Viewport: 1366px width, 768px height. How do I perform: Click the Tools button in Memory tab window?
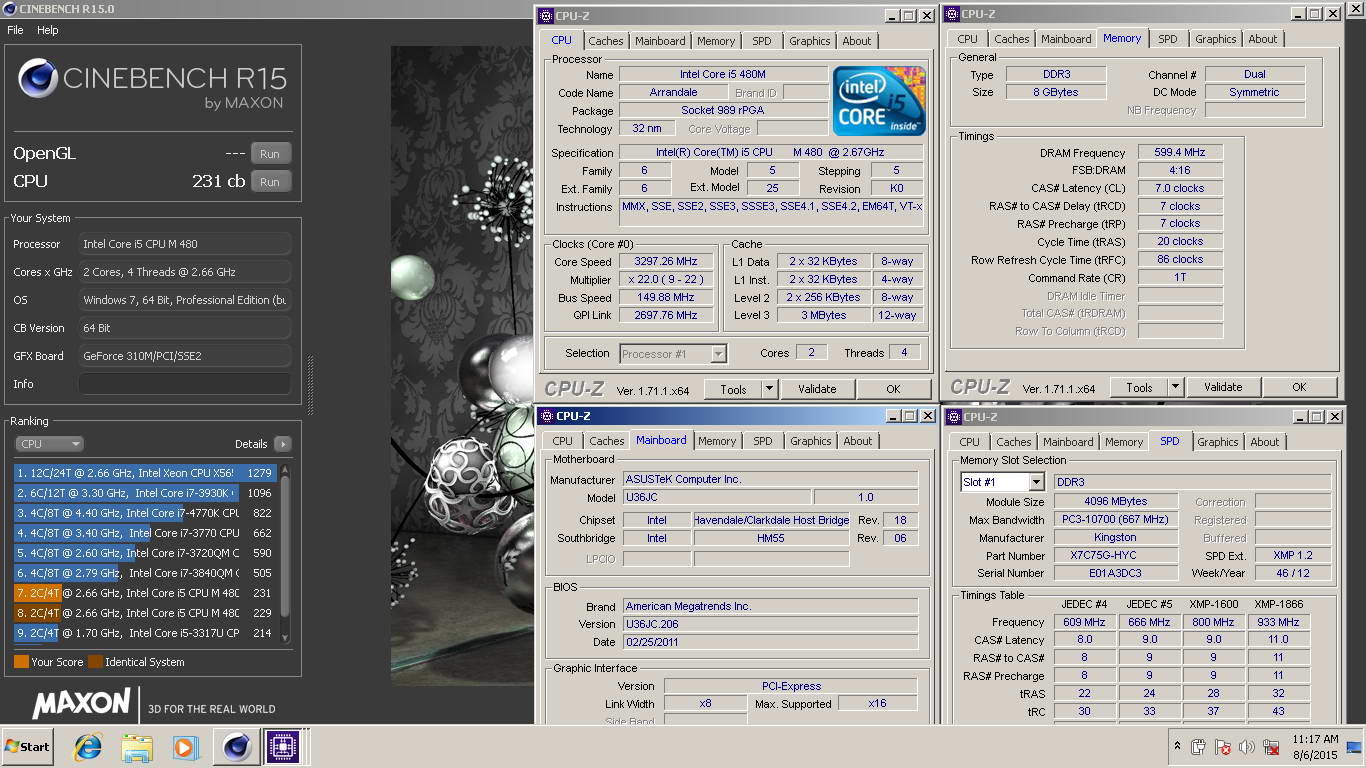click(x=1139, y=387)
